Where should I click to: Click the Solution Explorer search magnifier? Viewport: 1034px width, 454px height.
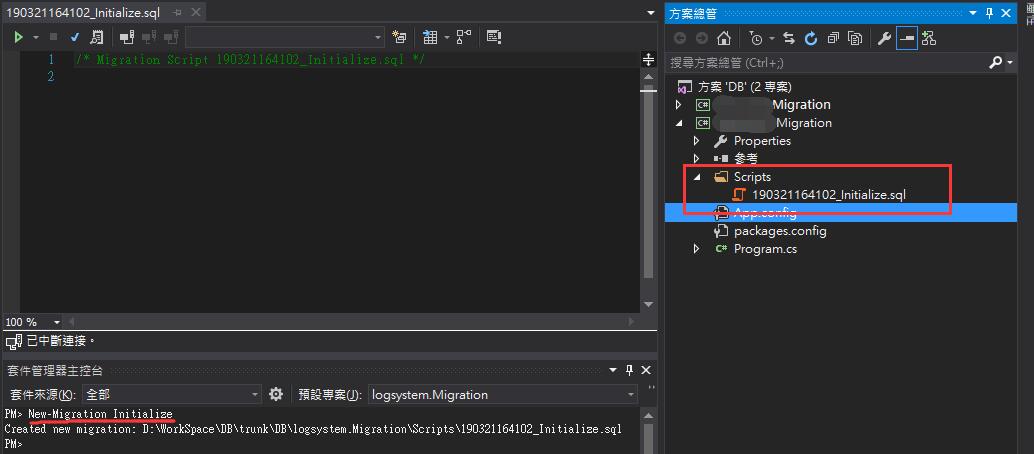click(995, 63)
